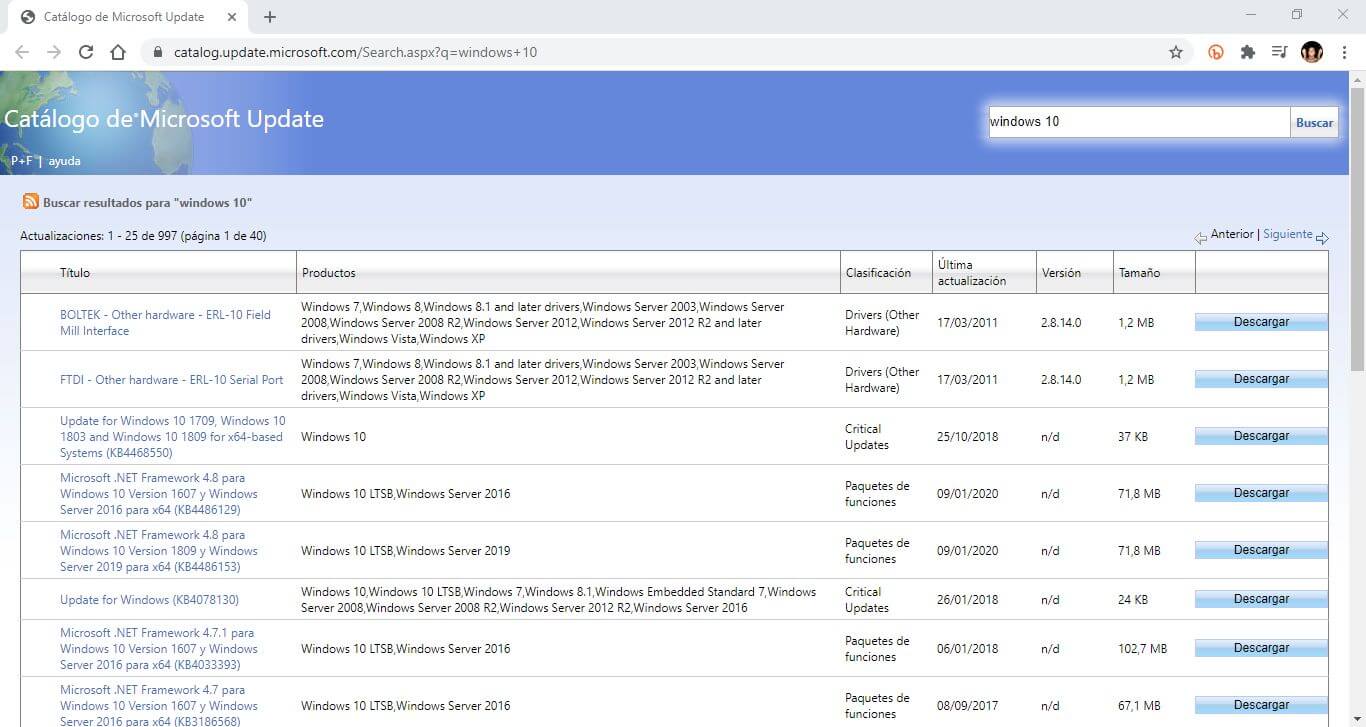Open the .NET Framework 4.8 KB4486129 link
The image size is (1366, 727).
point(159,494)
